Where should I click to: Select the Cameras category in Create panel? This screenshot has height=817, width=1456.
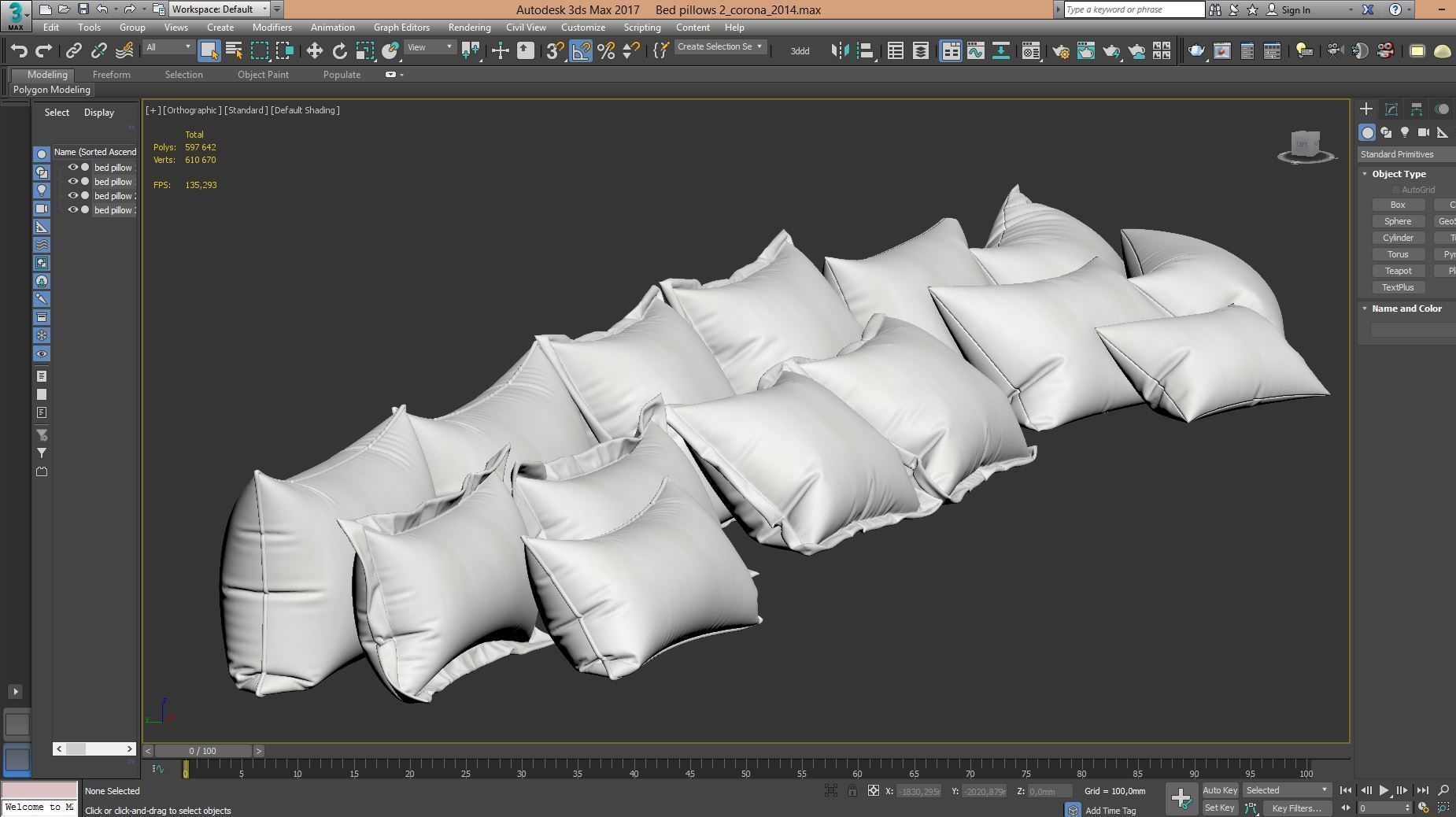pos(1424,132)
